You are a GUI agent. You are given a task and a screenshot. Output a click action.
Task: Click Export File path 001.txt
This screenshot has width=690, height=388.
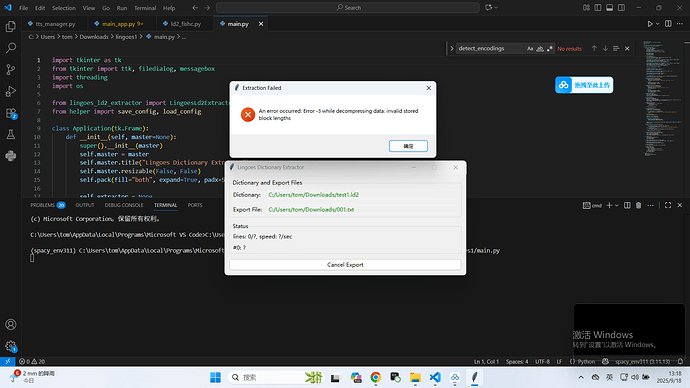click(x=311, y=210)
